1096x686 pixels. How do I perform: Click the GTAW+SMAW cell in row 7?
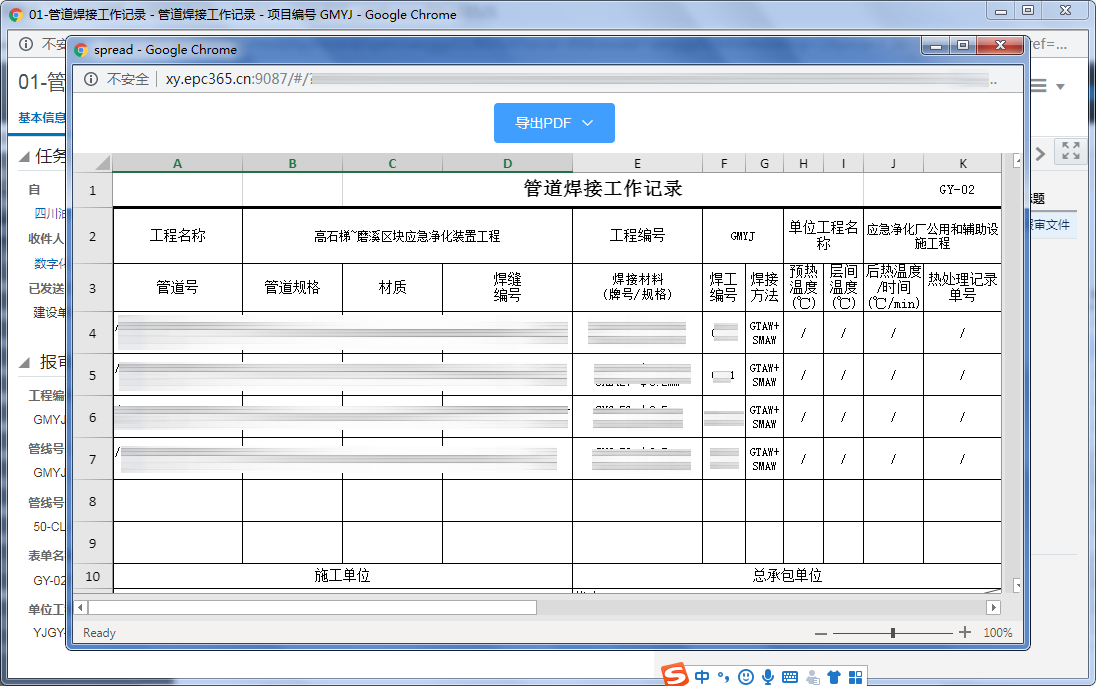tap(765, 459)
